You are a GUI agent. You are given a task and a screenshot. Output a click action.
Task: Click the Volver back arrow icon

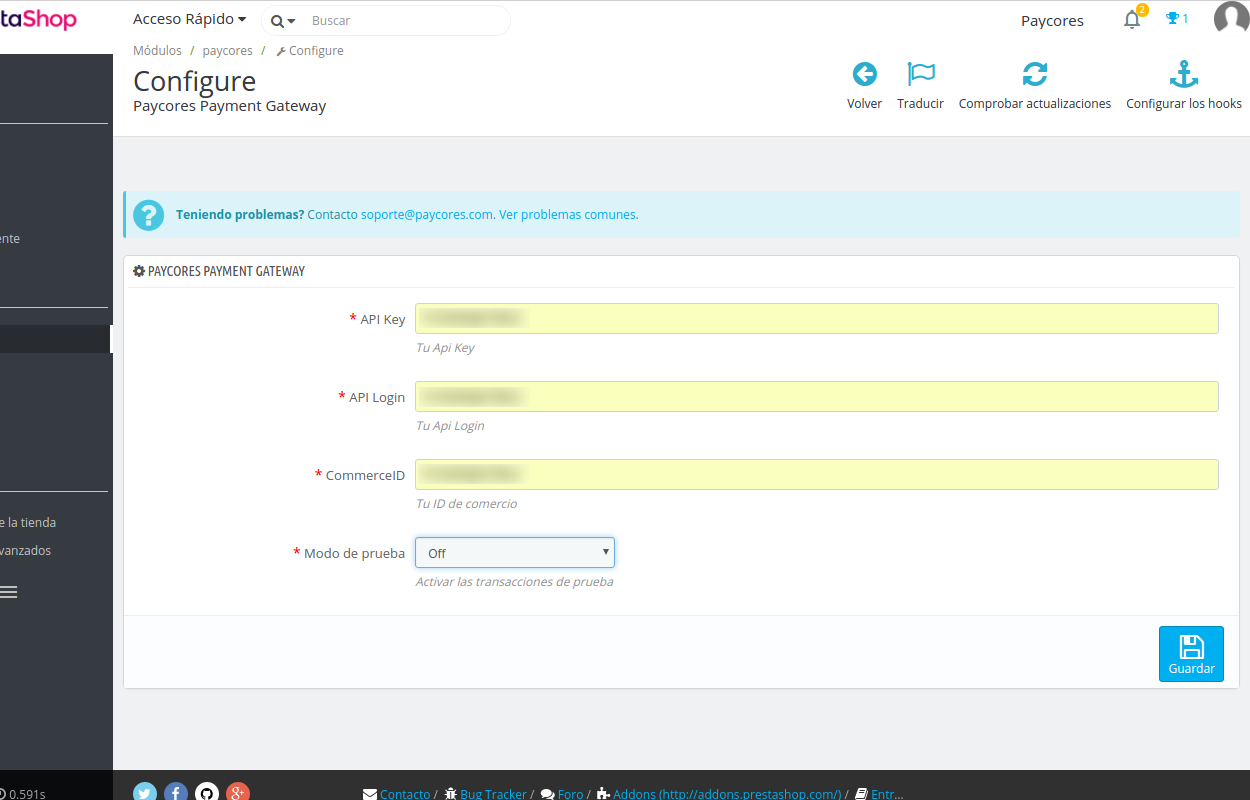click(864, 74)
